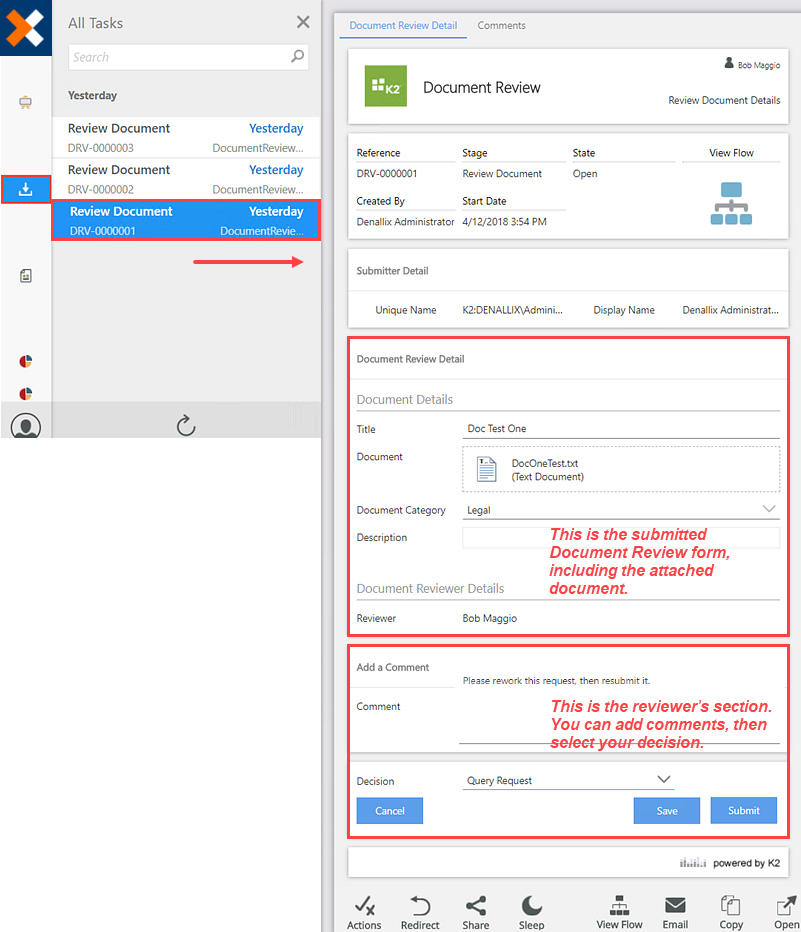Click the Title field Doc Test One
This screenshot has height=932, width=801.
tap(621, 429)
